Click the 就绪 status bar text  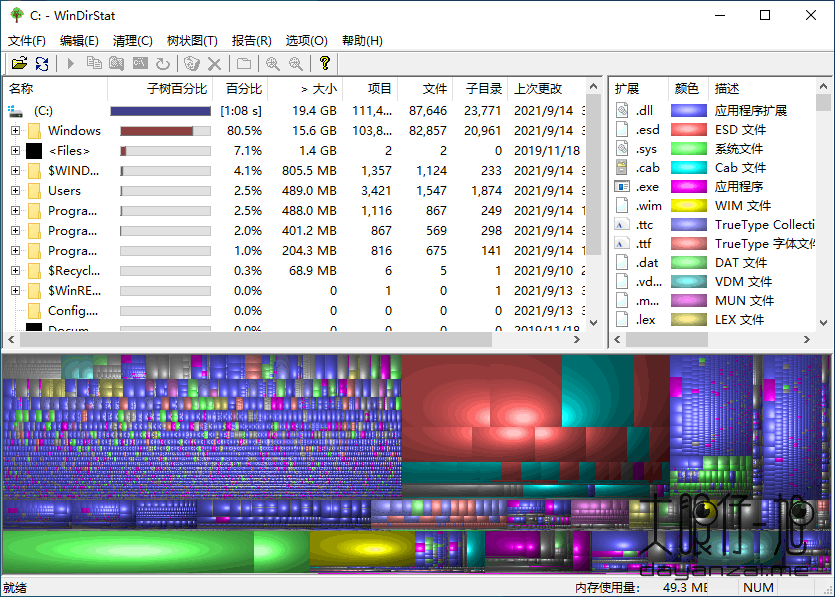click(x=14, y=587)
